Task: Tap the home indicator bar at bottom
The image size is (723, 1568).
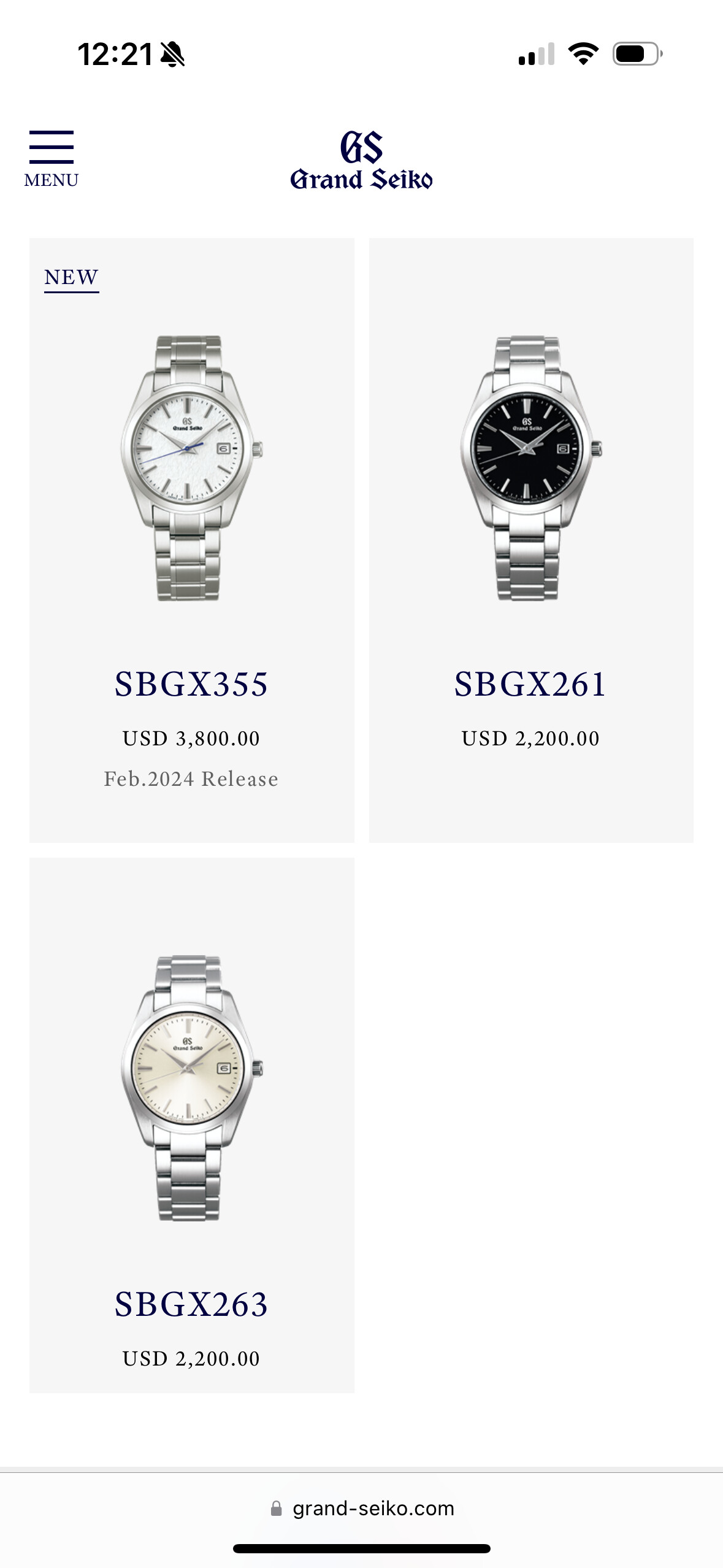Action: pos(362,1548)
